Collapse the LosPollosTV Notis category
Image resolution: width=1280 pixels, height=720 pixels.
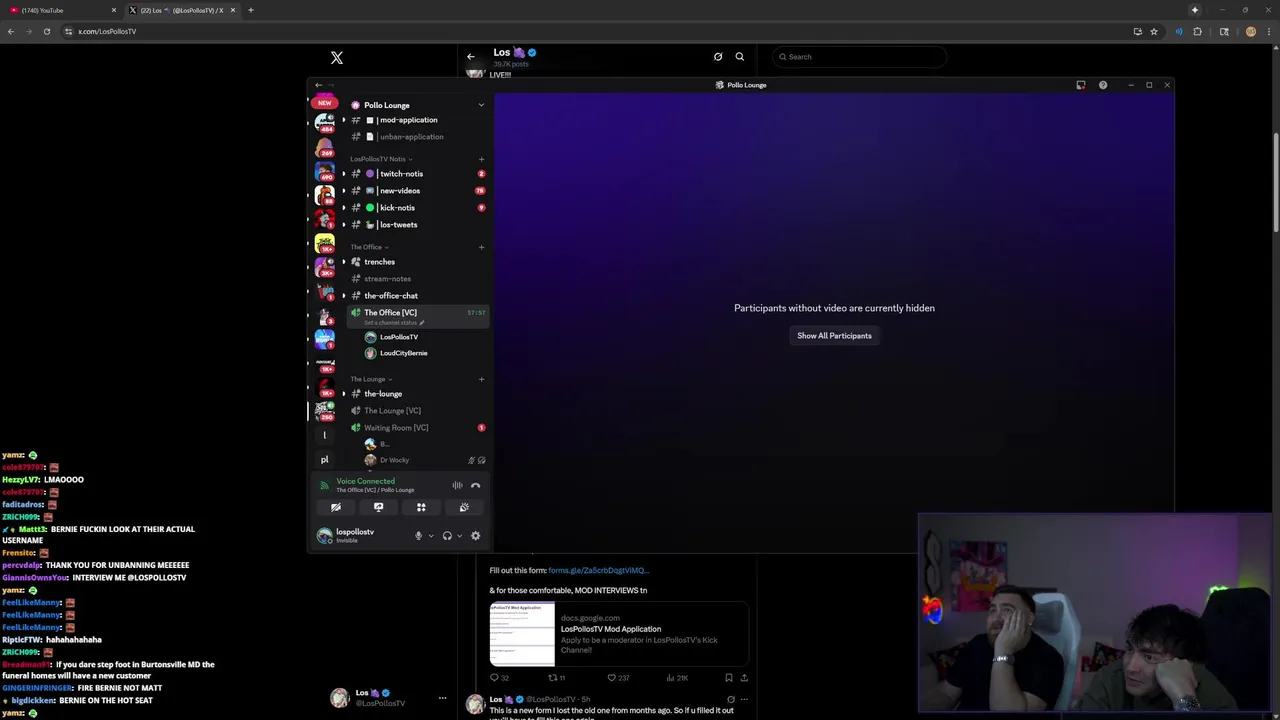[381, 159]
